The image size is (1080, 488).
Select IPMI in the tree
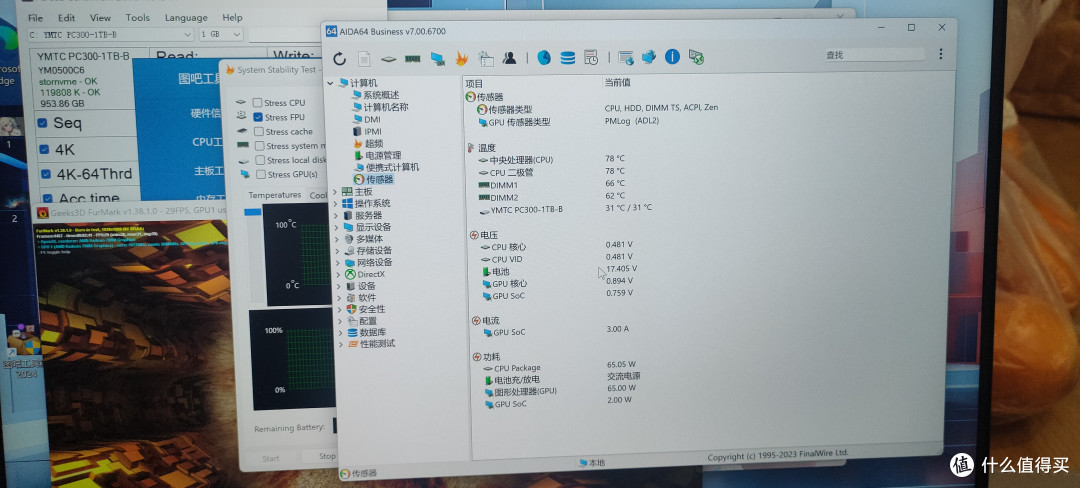pyautogui.click(x=373, y=131)
